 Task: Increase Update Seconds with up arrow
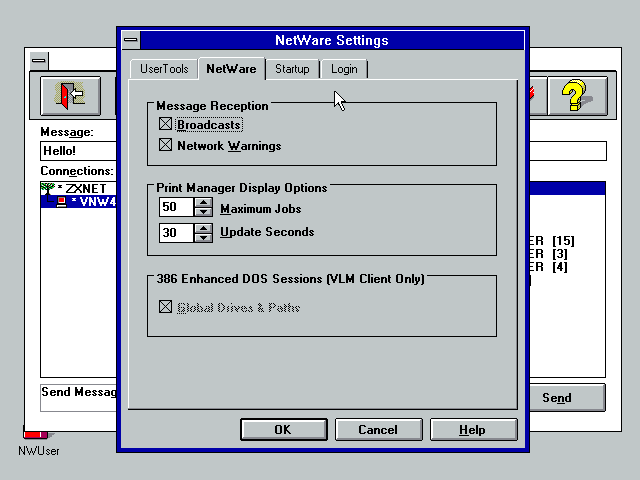pos(203,228)
